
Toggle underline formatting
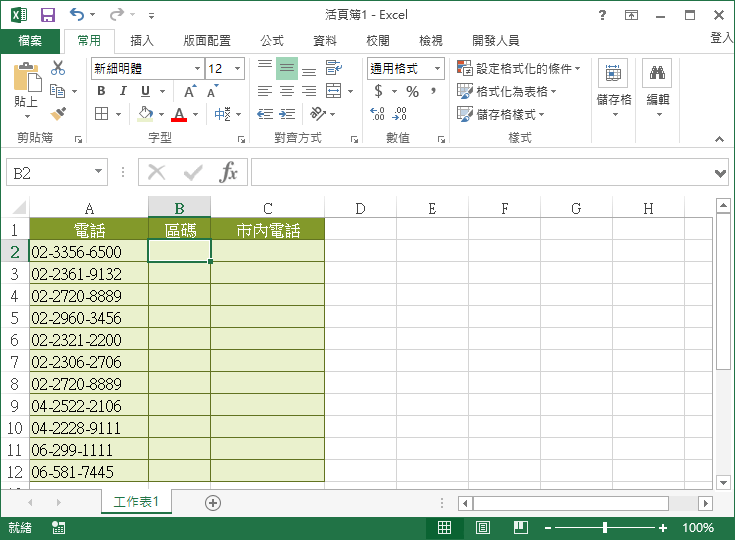145,91
